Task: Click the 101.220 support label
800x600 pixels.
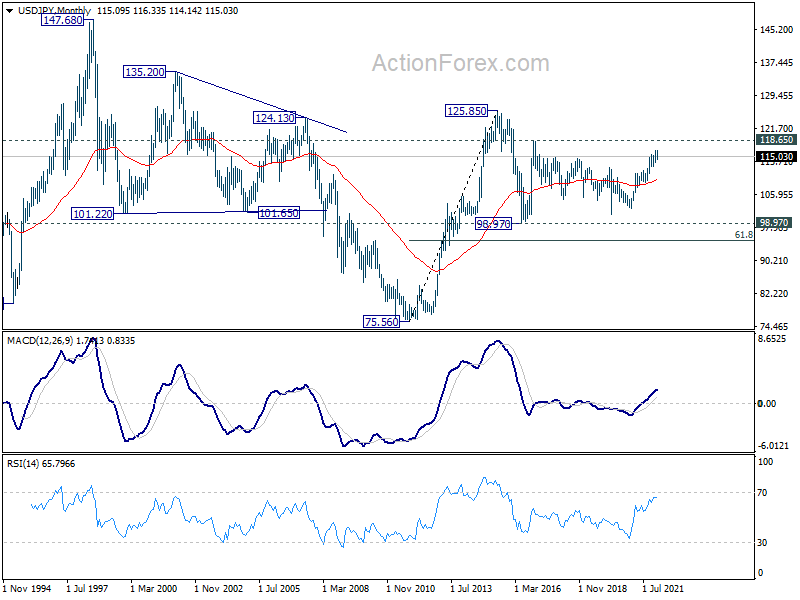Action: (x=92, y=213)
